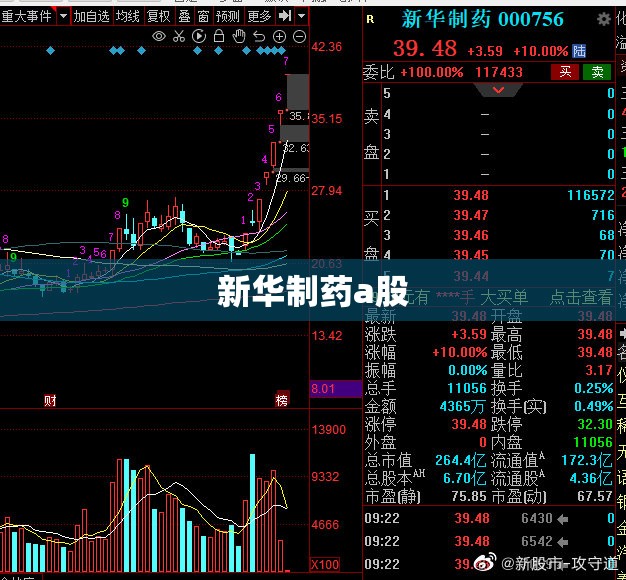Screen dimensions: 626x580
Task: Click the 流通值 value 172.3亿
Action: pos(586,461)
